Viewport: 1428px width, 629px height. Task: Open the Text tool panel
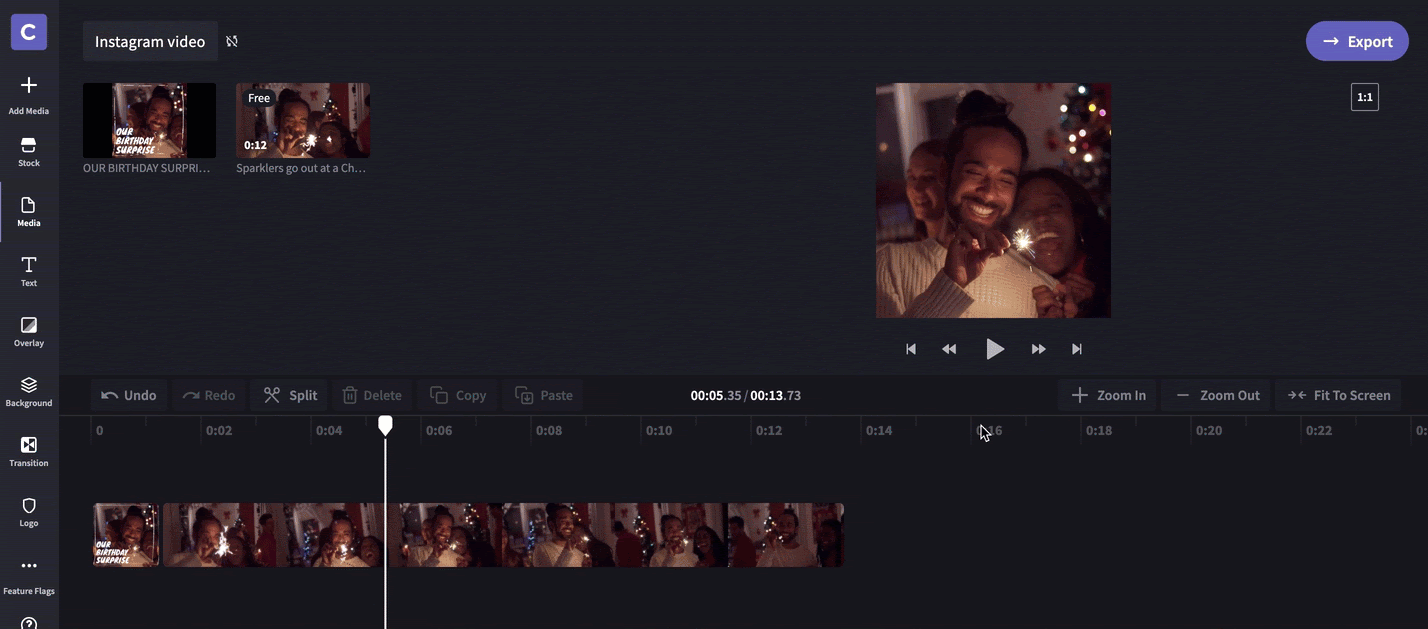pyautogui.click(x=29, y=272)
